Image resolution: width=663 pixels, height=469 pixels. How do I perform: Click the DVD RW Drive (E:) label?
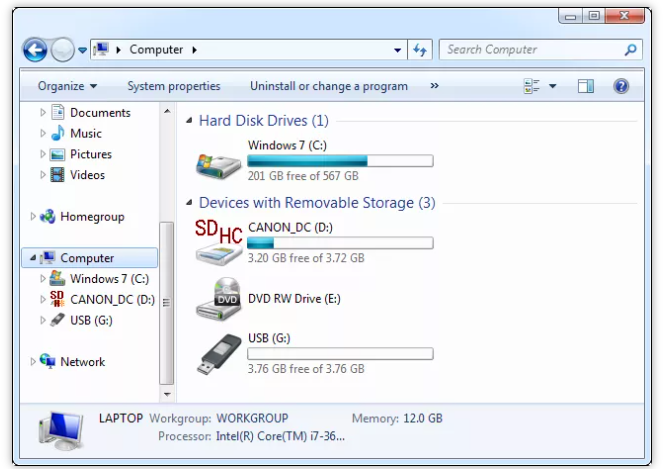click(x=294, y=299)
